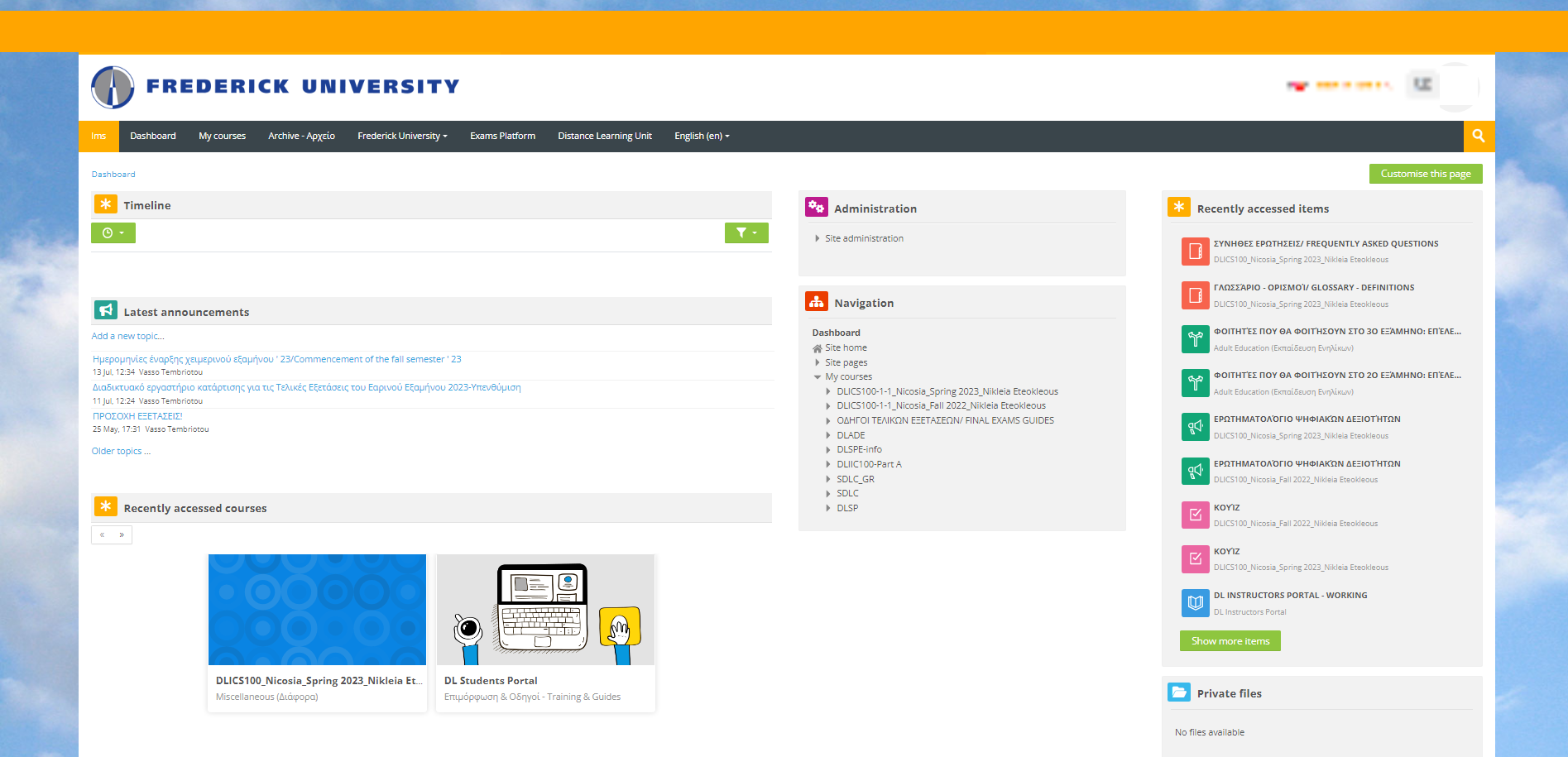The height and width of the screenshot is (757, 1568).
Task: Click the Timeline block star icon
Action: (x=106, y=204)
